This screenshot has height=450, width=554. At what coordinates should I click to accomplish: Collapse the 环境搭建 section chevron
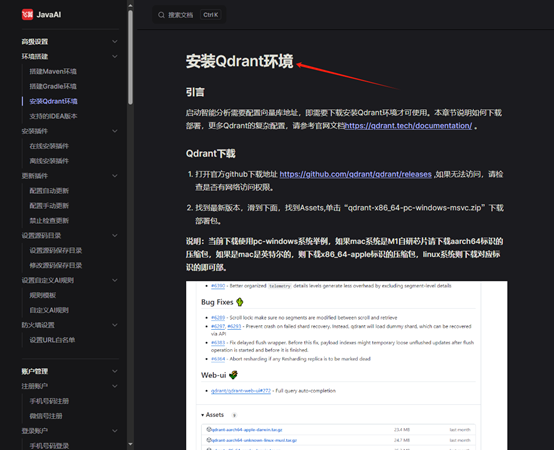pyautogui.click(x=115, y=57)
